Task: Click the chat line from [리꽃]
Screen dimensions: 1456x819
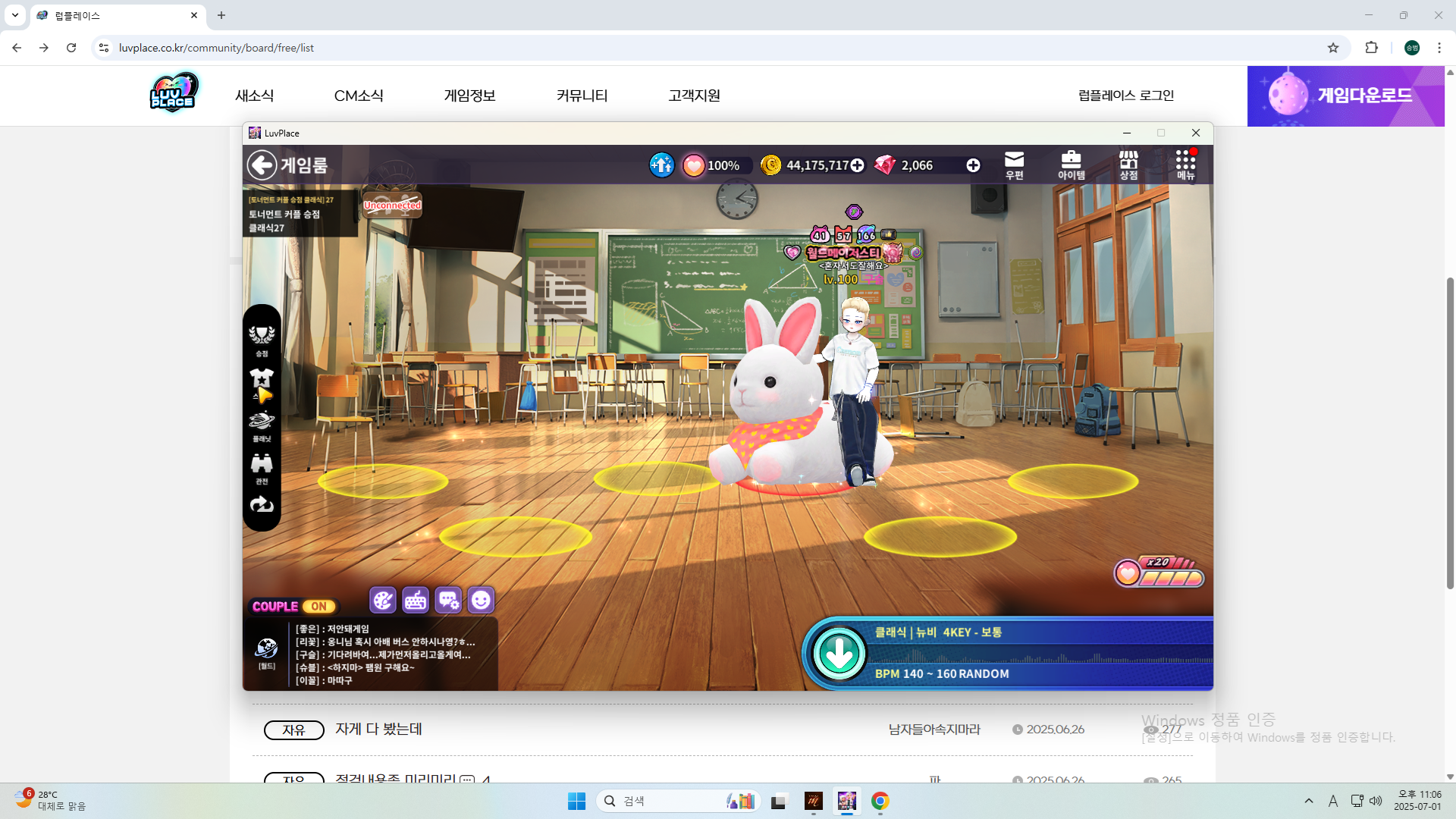Action: coord(385,642)
